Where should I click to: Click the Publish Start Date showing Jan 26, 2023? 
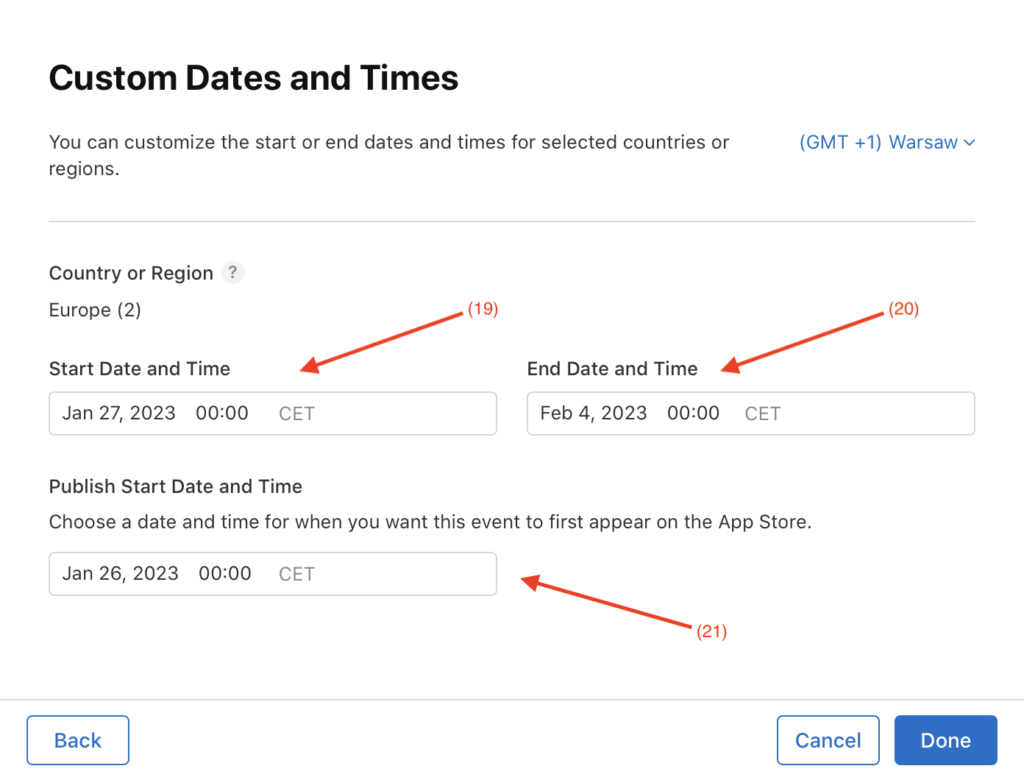(120, 573)
